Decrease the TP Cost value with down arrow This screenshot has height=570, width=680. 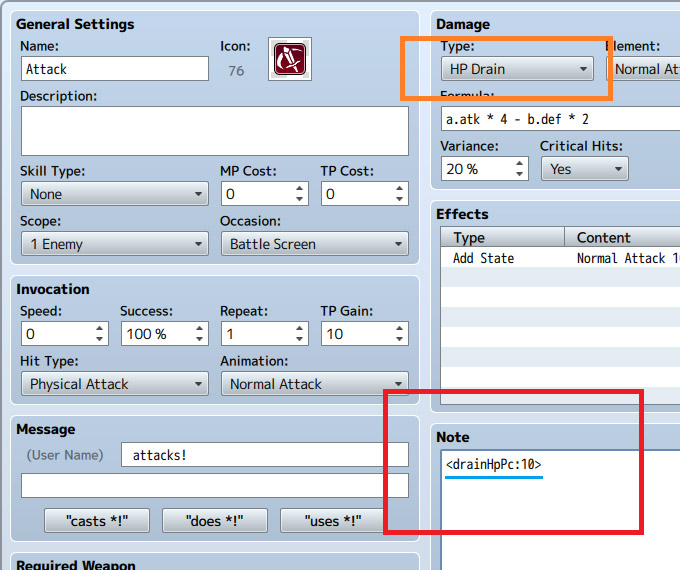click(399, 199)
